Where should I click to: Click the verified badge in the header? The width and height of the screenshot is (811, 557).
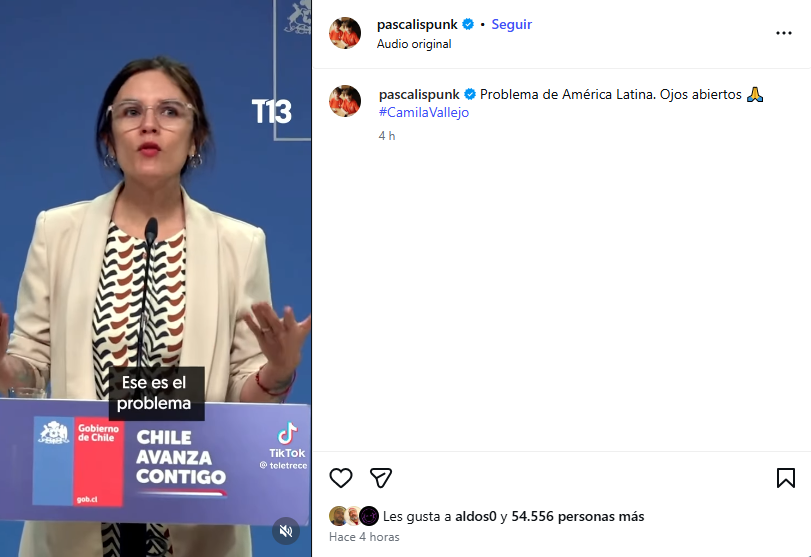click(x=468, y=24)
